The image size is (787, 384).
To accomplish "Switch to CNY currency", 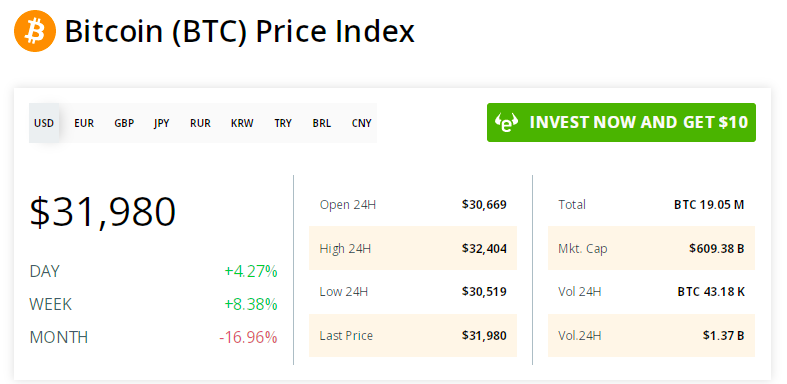I will click(361, 123).
